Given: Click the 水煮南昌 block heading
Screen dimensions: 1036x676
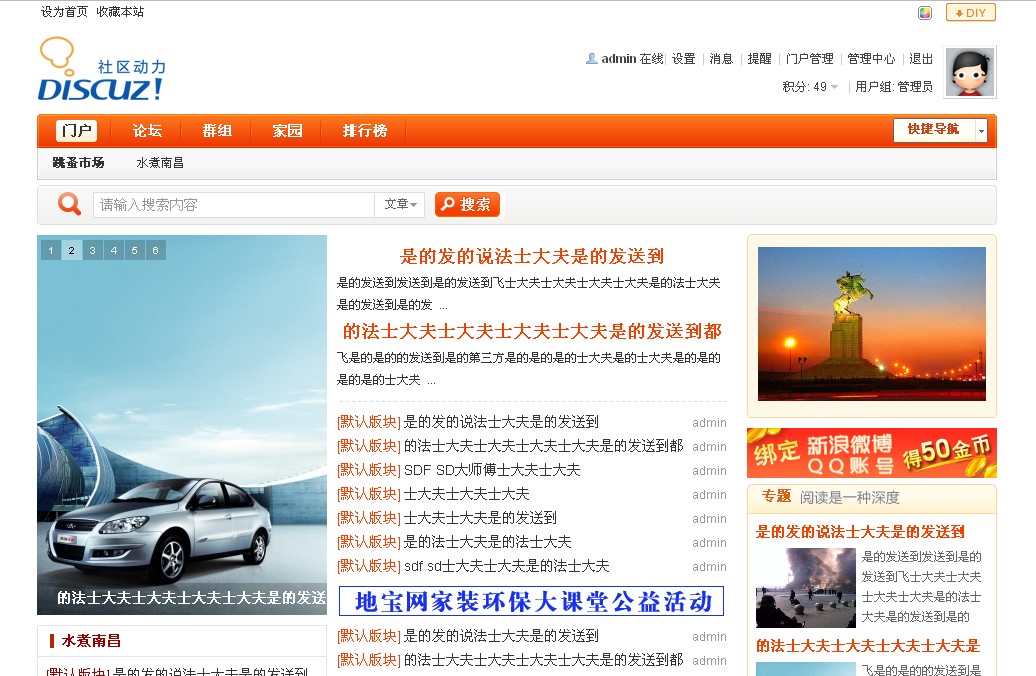Looking at the screenshot, I should pos(91,640).
